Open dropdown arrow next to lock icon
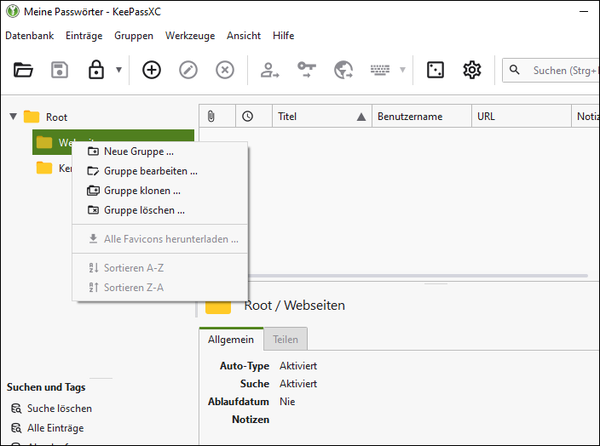The image size is (600, 446). pyautogui.click(x=119, y=70)
